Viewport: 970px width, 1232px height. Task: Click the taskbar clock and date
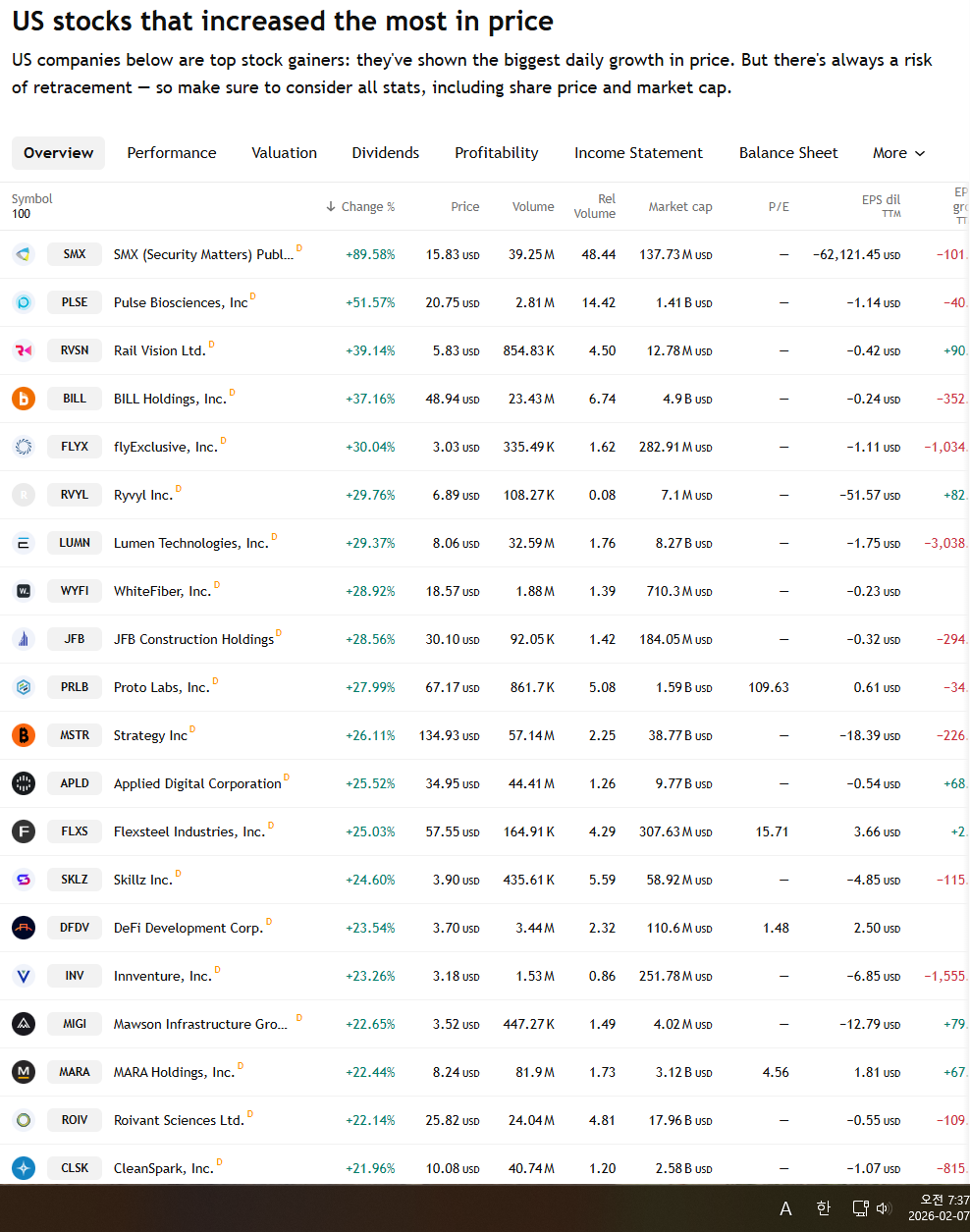point(940,1208)
